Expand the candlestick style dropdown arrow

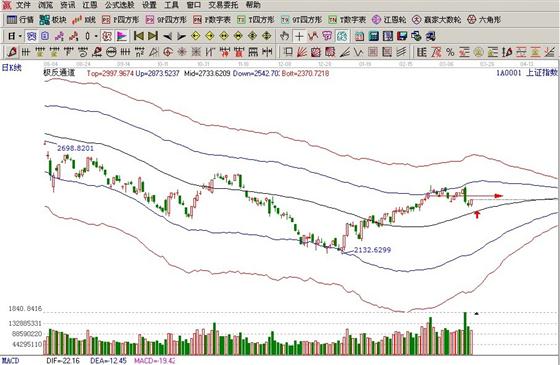pyautogui.click(x=96, y=36)
